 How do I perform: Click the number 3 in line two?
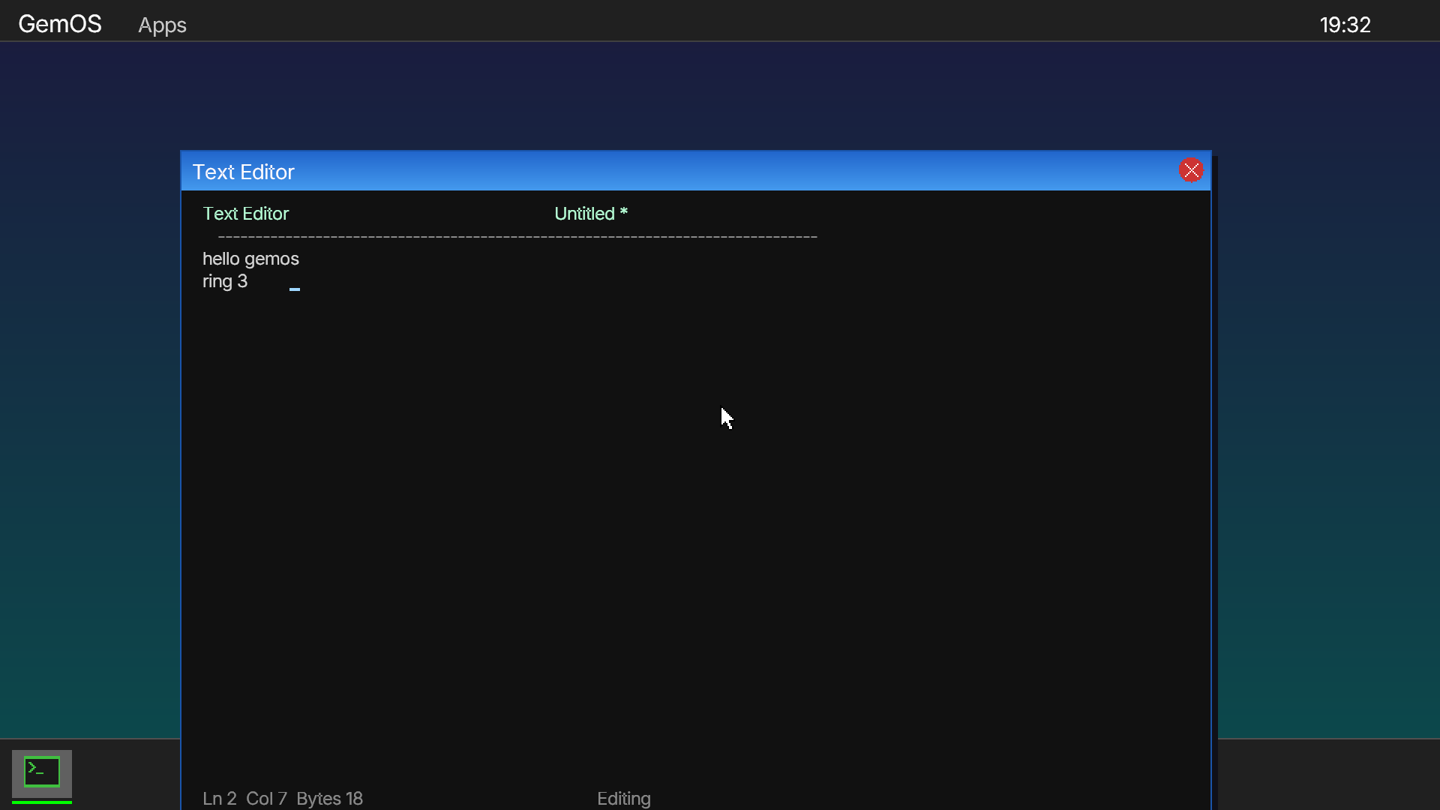click(242, 282)
